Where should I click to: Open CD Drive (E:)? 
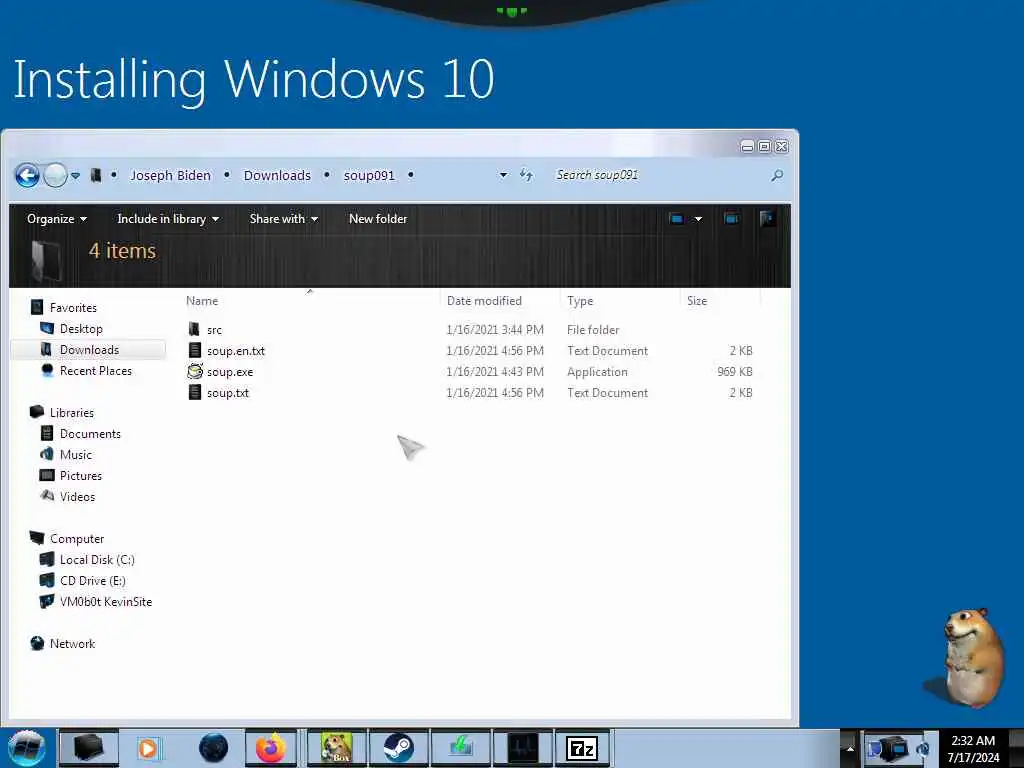pos(93,581)
